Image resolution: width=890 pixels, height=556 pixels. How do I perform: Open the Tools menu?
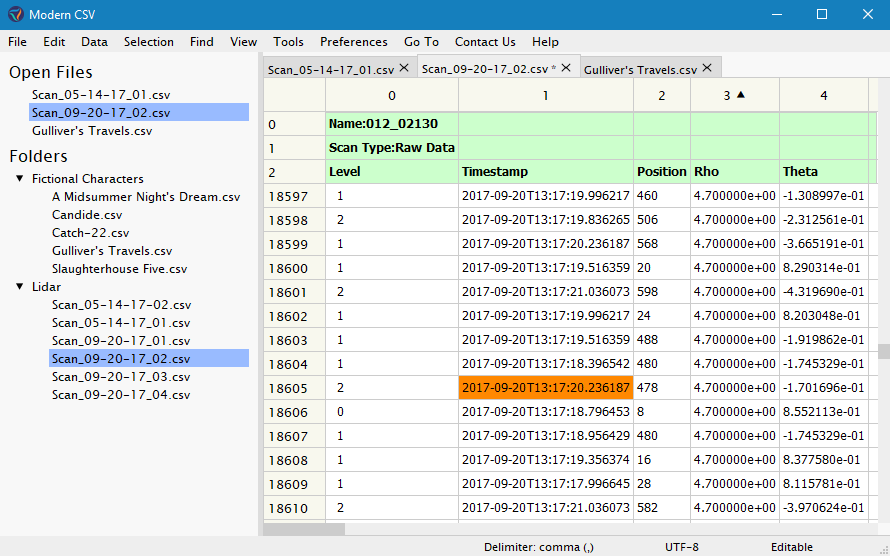point(288,42)
